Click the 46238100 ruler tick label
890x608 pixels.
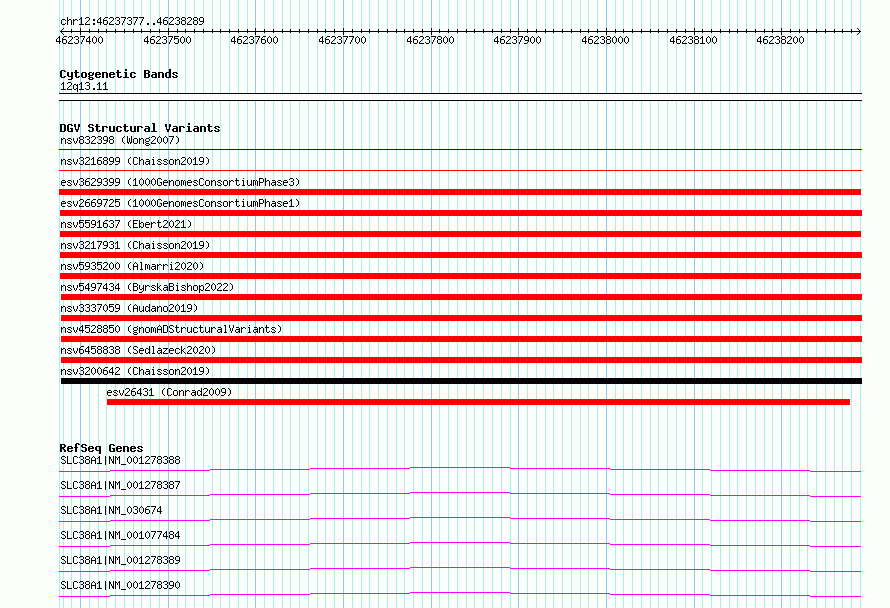pyautogui.click(x=693, y=40)
